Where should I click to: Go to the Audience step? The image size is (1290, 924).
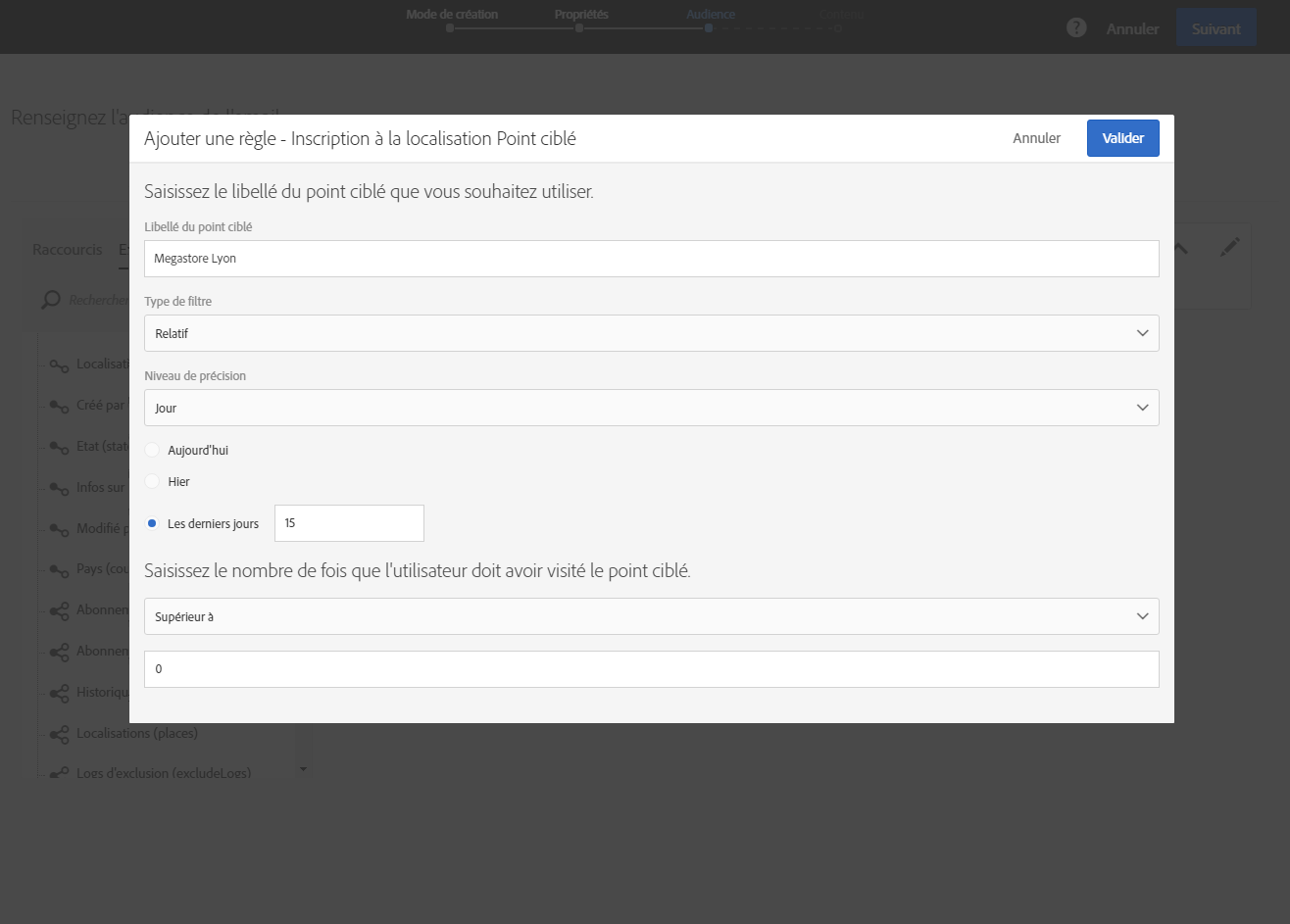[x=711, y=15]
